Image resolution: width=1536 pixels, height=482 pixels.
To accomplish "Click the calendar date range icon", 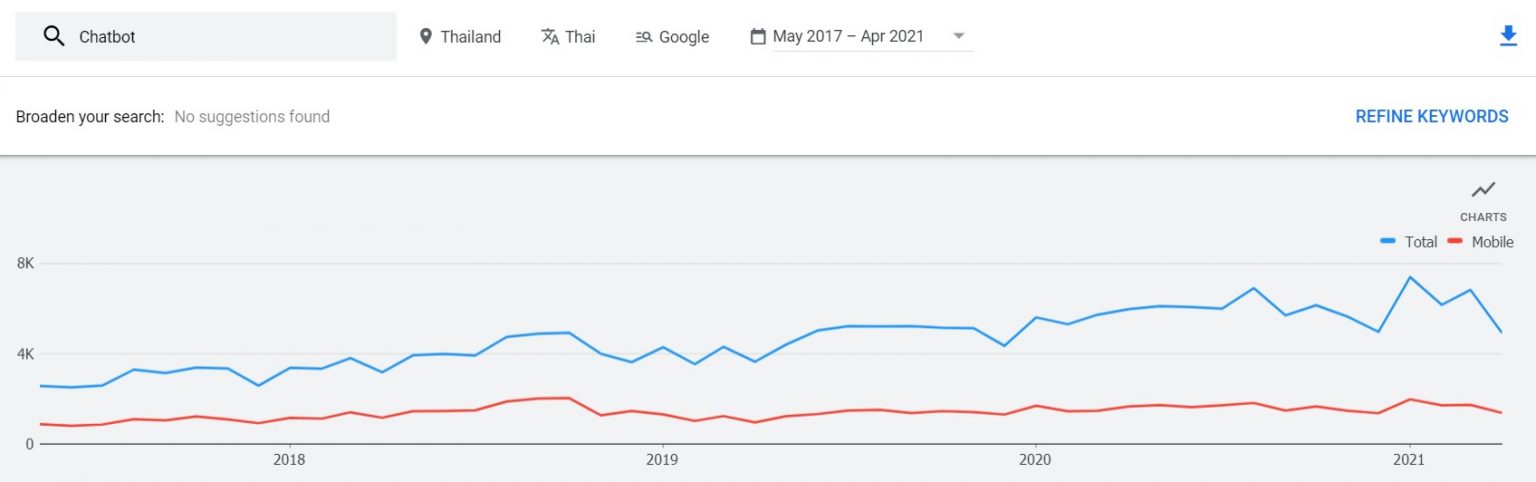I will [758, 37].
